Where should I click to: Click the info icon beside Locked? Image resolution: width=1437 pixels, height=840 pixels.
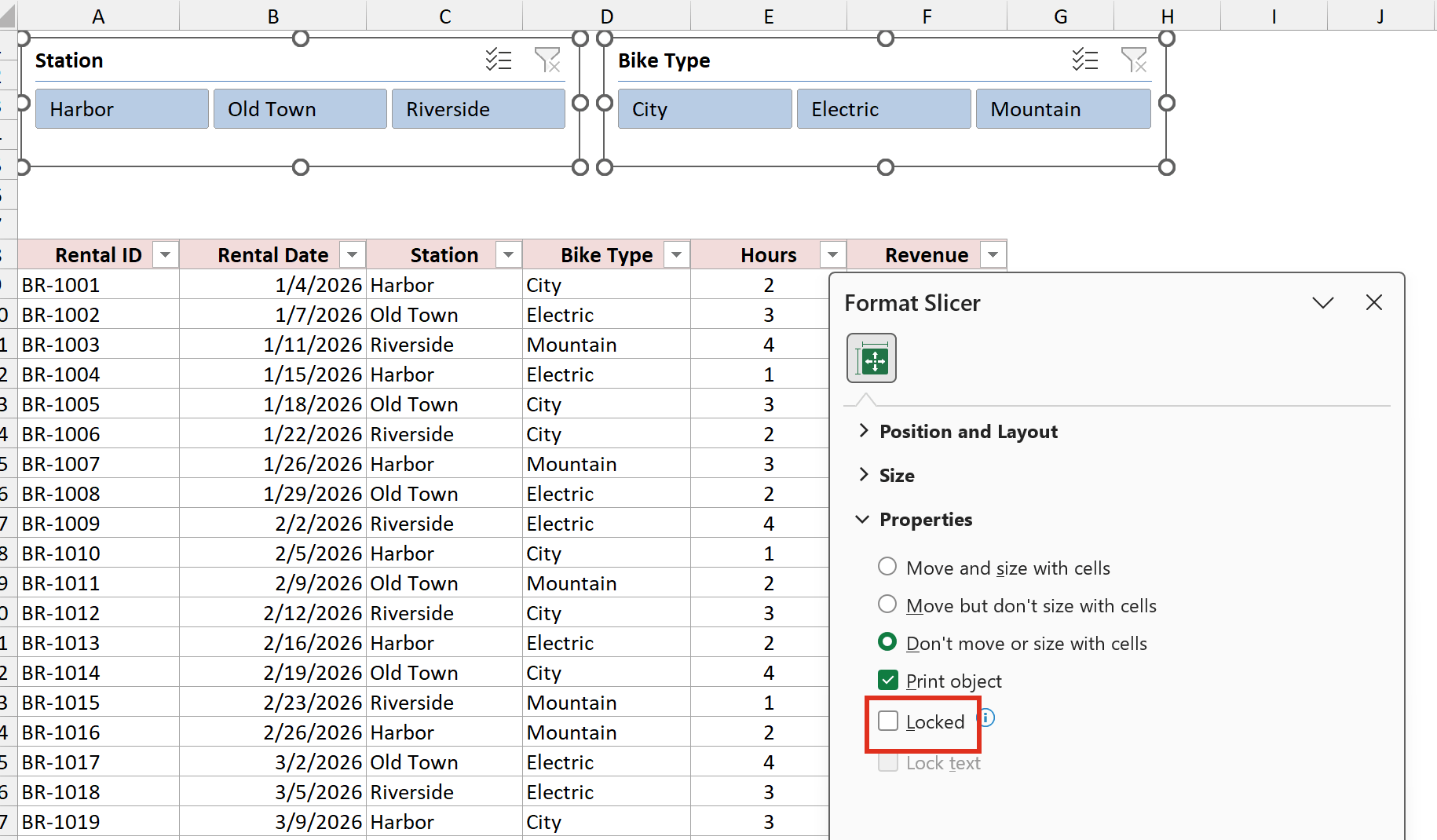pos(987,718)
